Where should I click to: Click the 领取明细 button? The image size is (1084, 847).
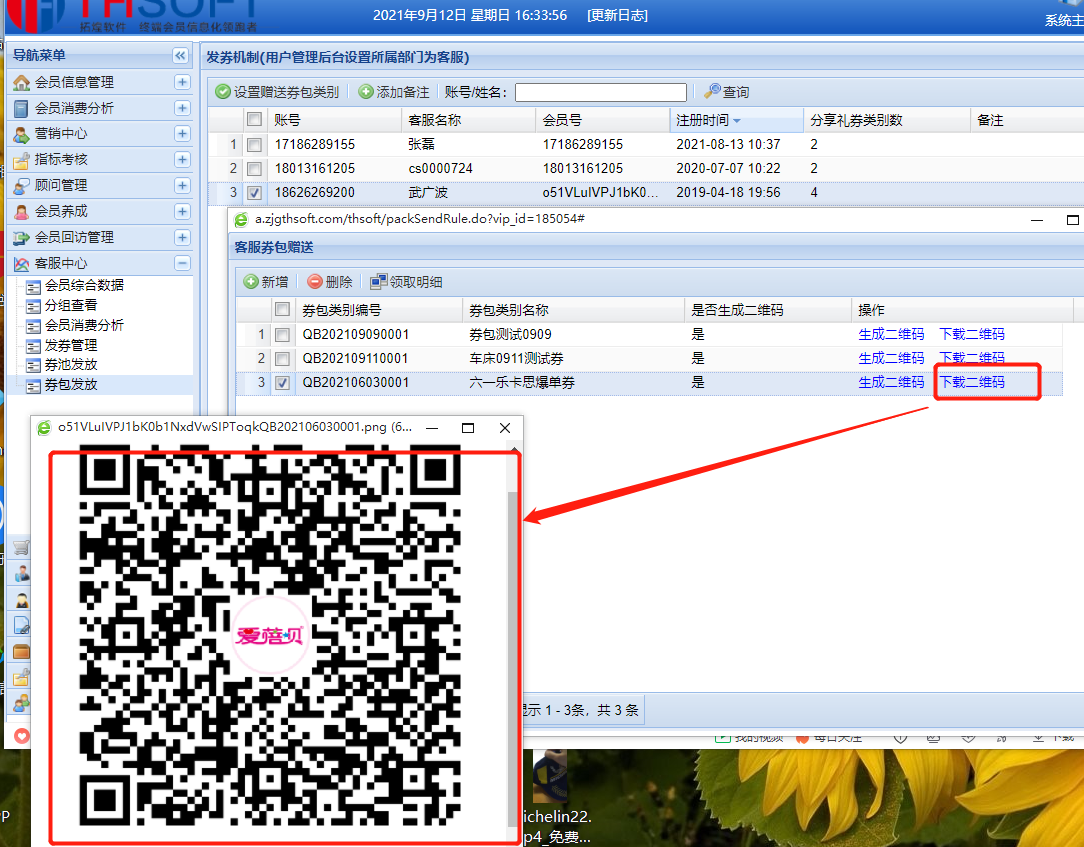[x=406, y=281]
